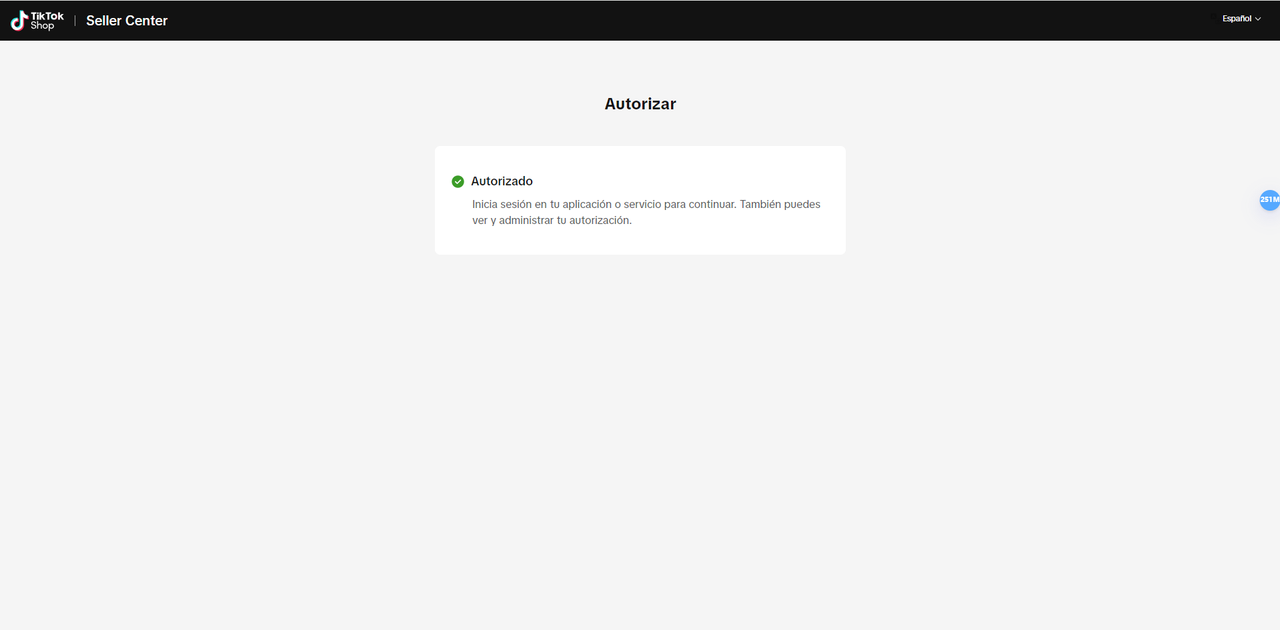1280x630 pixels.
Task: Click the green Autorizado checkmark icon
Action: [458, 182]
